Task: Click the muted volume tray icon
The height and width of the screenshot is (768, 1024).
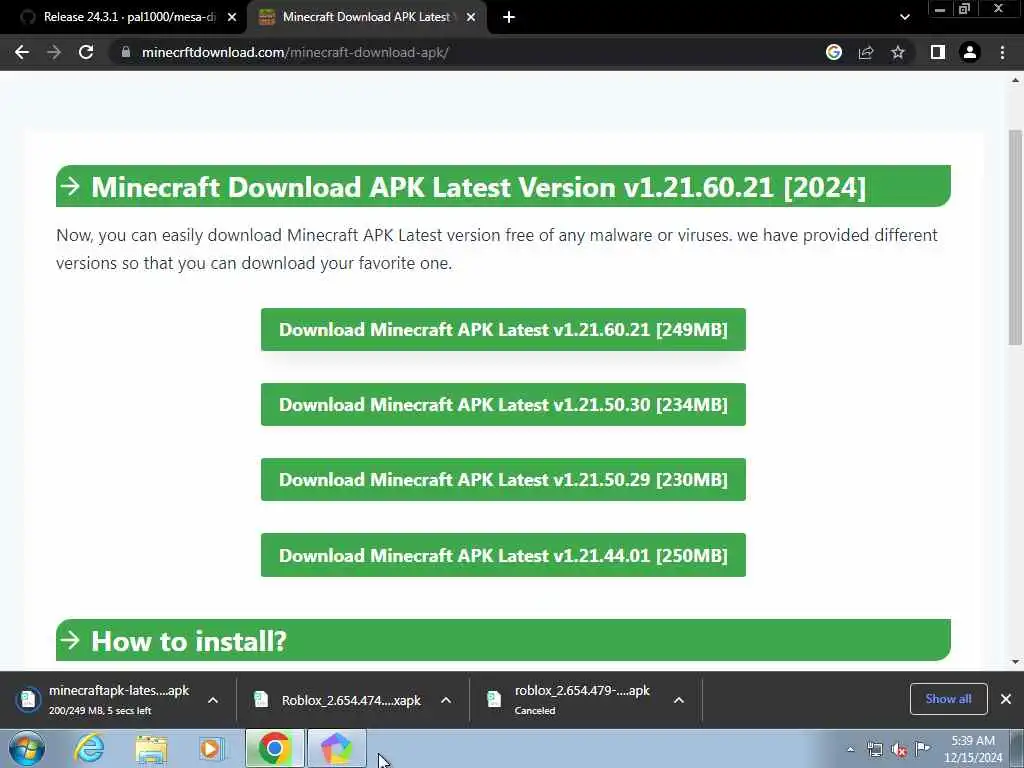Action: (x=899, y=750)
